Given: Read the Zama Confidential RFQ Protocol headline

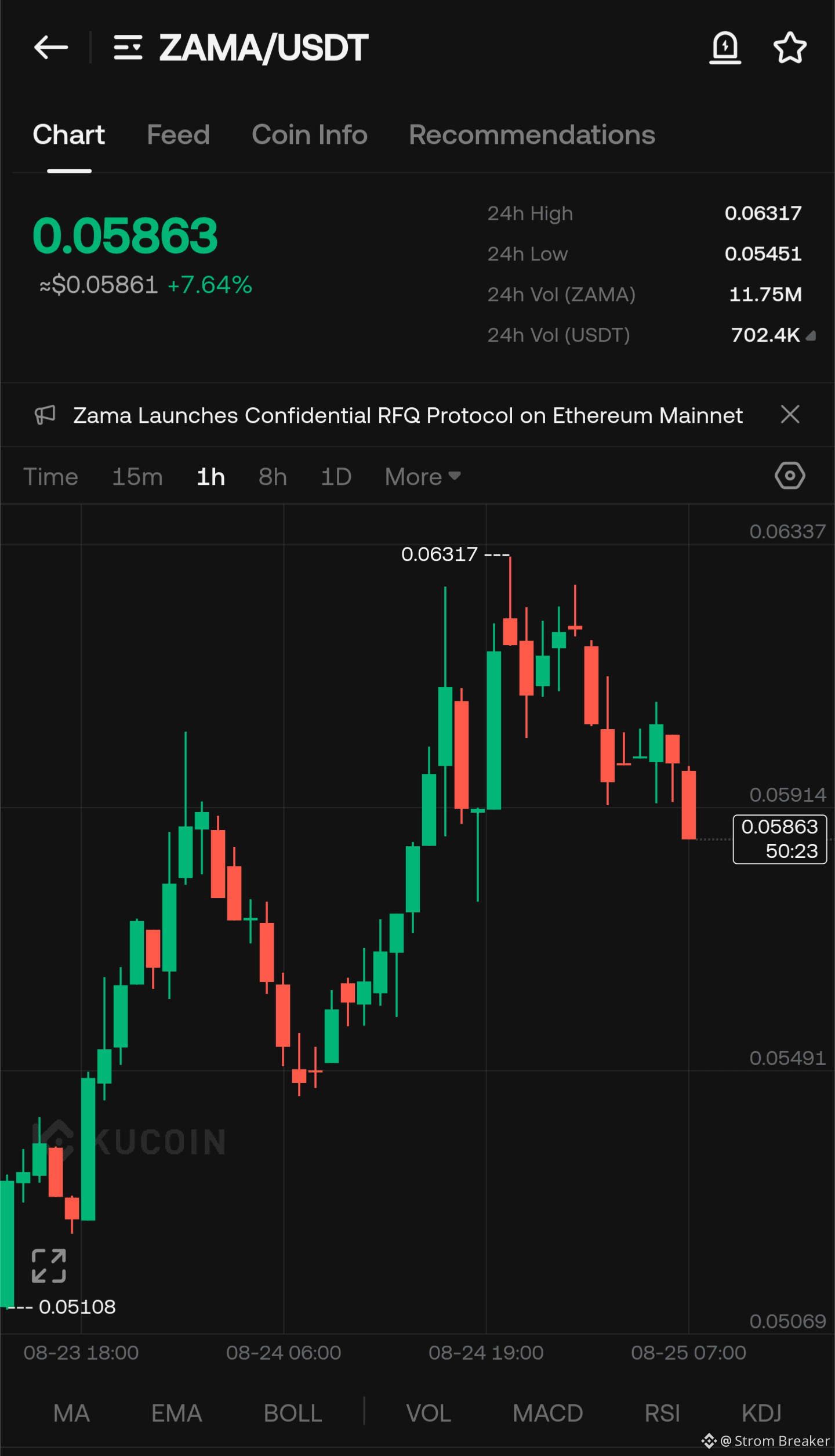Looking at the screenshot, I should (x=408, y=415).
